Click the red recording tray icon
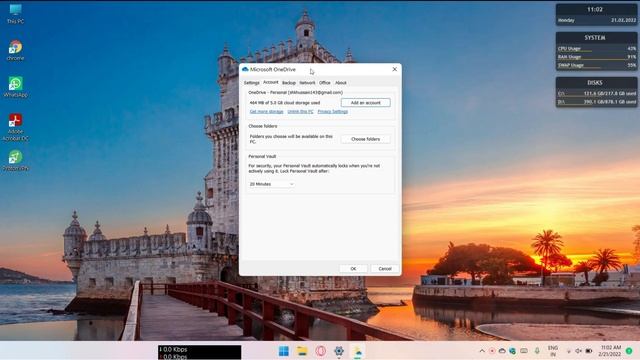Viewport: 640px width, 360px height. (492, 351)
